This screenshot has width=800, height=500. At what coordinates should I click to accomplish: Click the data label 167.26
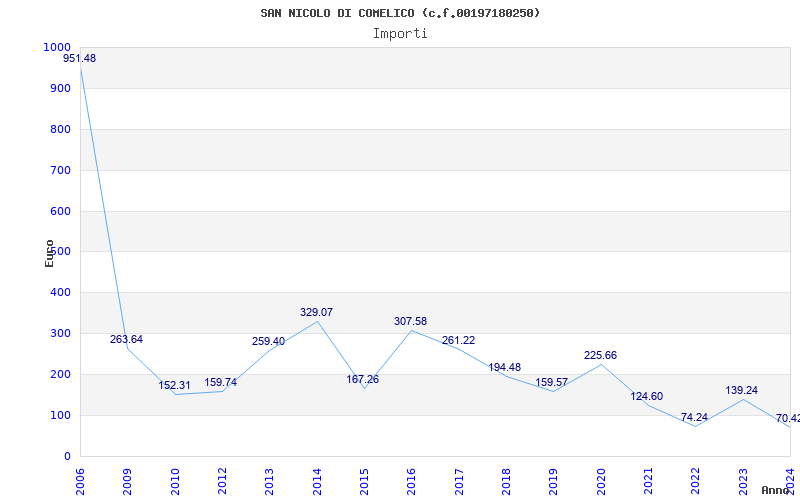point(363,379)
